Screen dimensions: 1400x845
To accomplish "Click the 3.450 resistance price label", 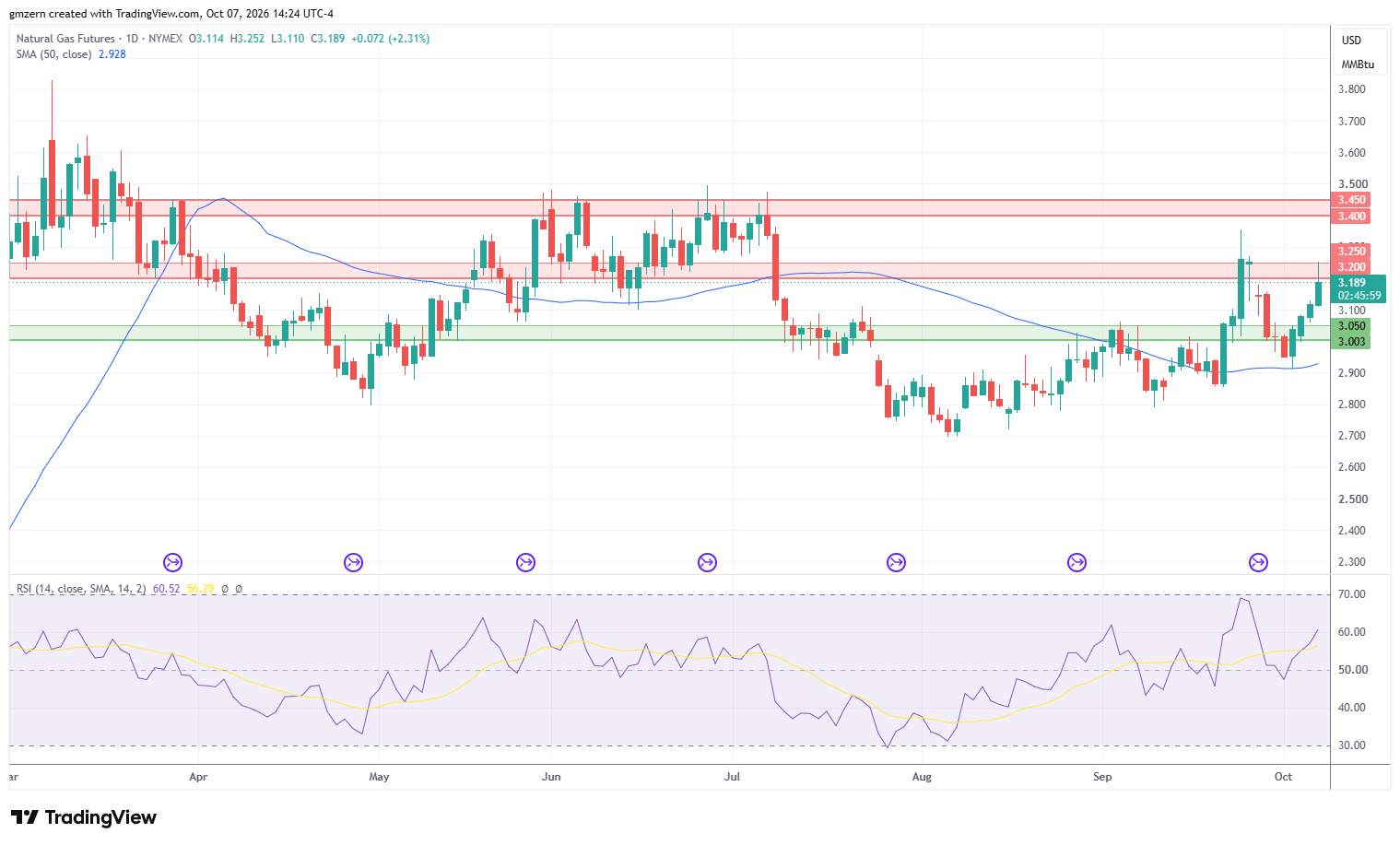I will tap(1352, 200).
